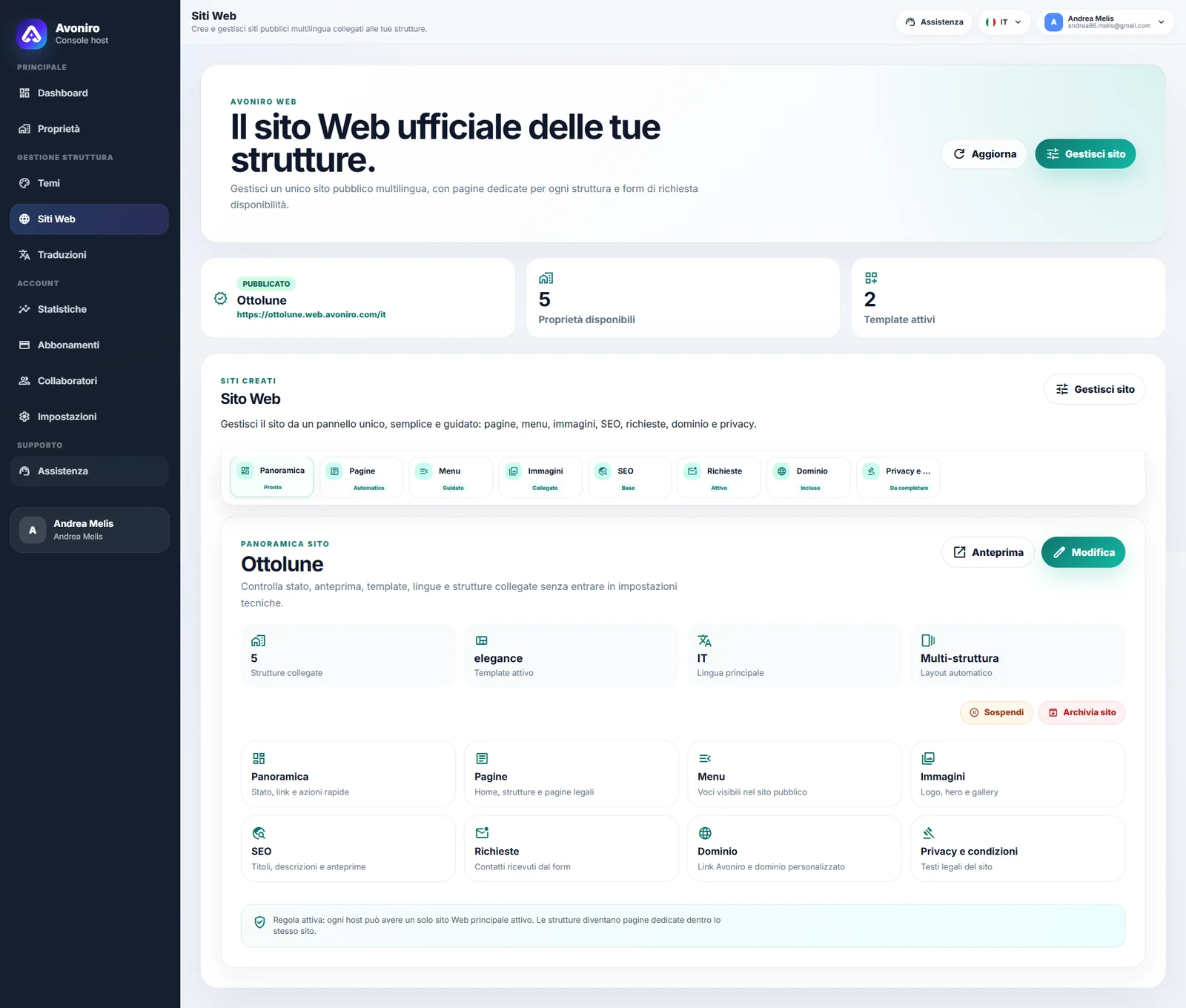Switch to the Menu tab

click(451, 477)
